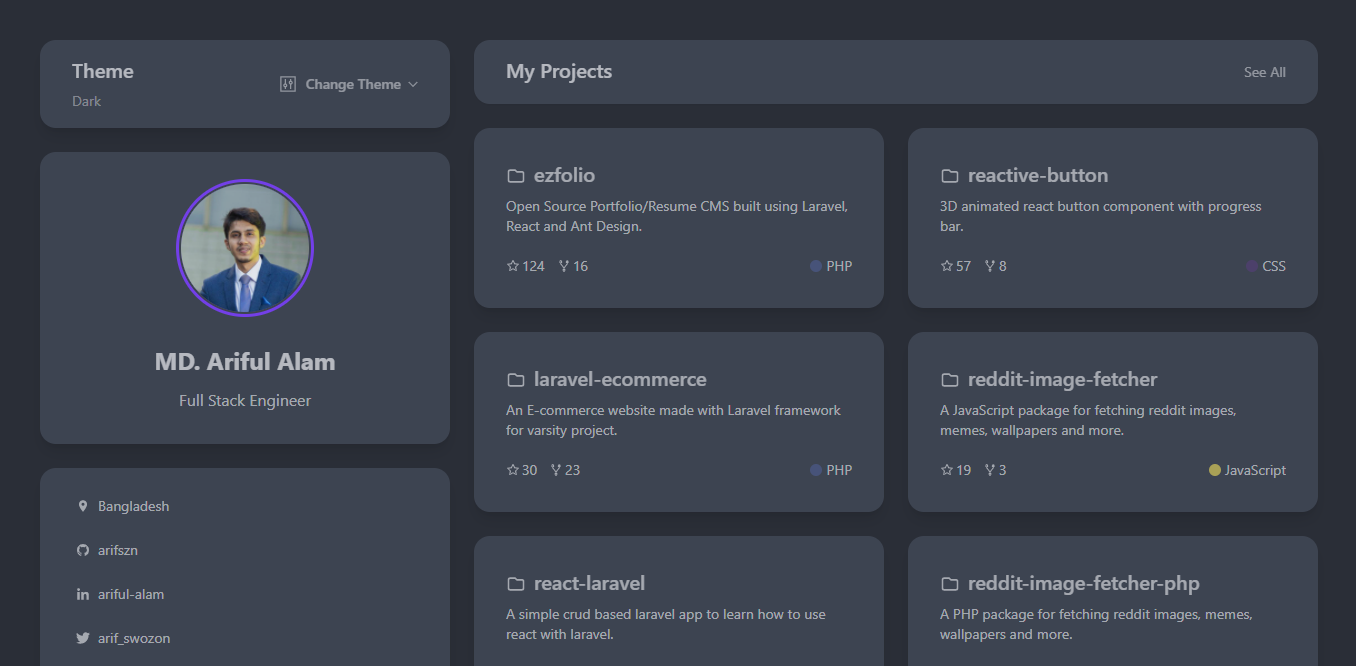Click the Twitter bird icon near arif_swozon
The width and height of the screenshot is (1356, 666).
pos(83,638)
